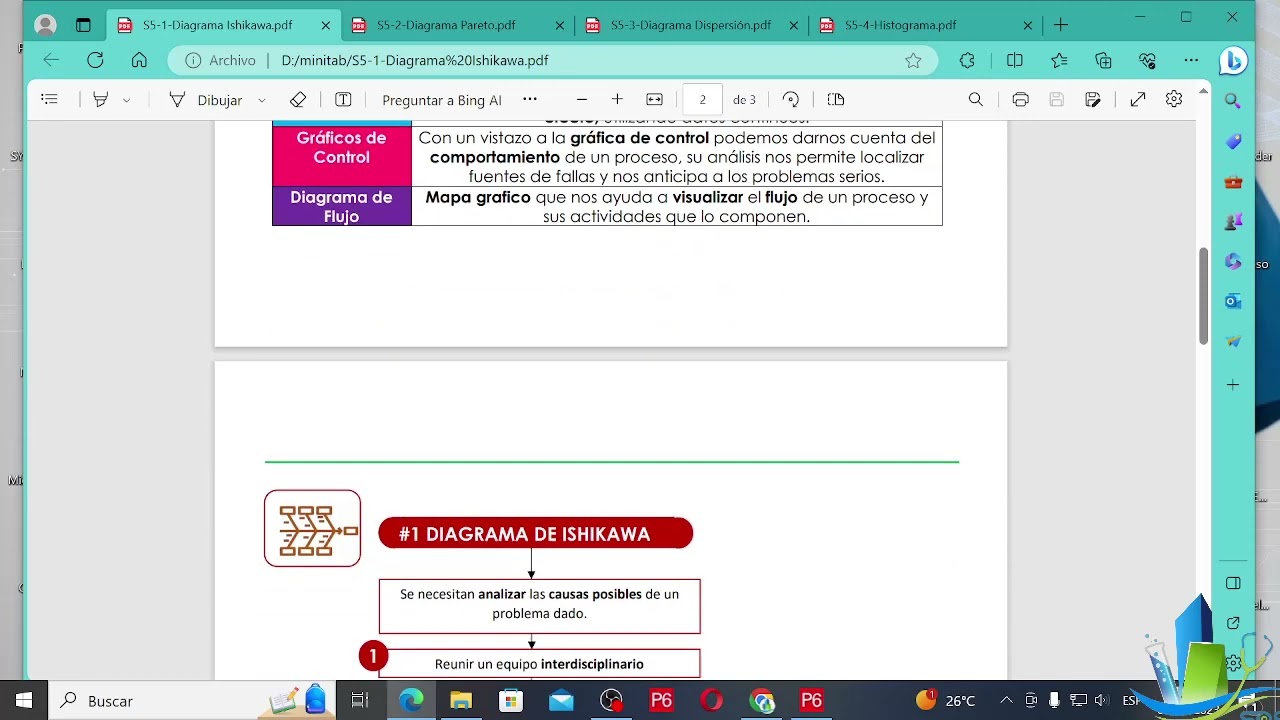1280x720 pixels.
Task: Toggle fit to width view
Action: point(655,99)
